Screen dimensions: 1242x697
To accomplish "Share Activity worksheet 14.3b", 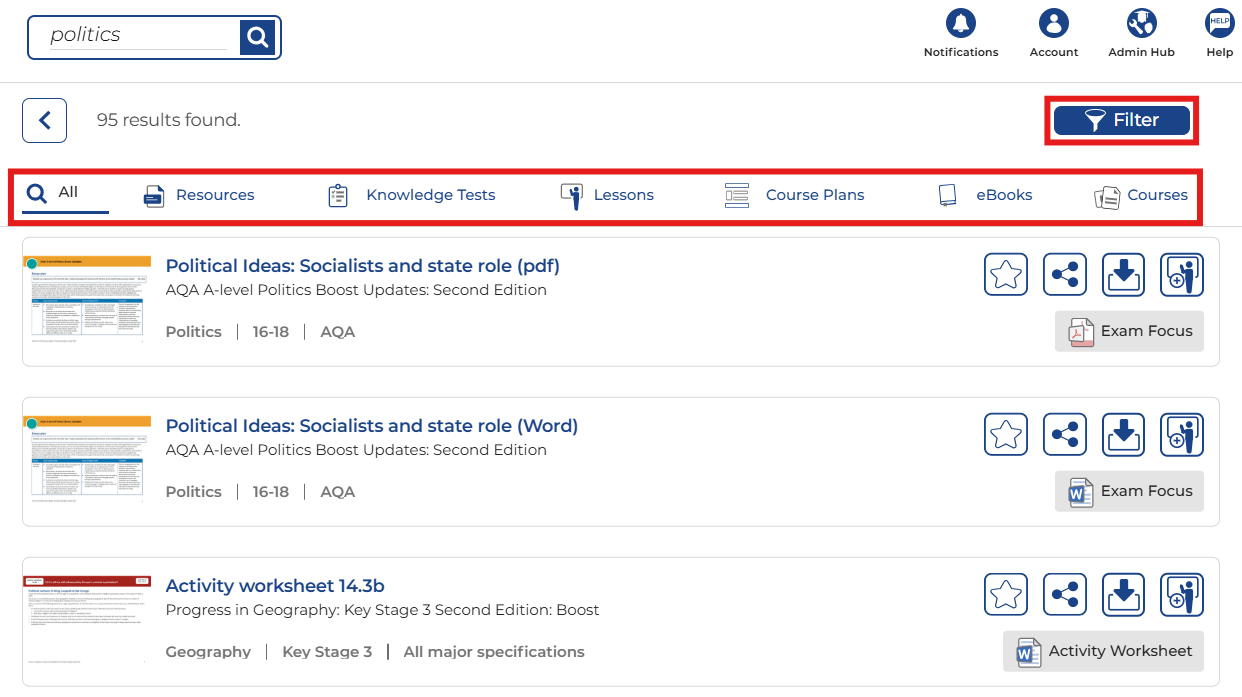I will [x=1064, y=594].
